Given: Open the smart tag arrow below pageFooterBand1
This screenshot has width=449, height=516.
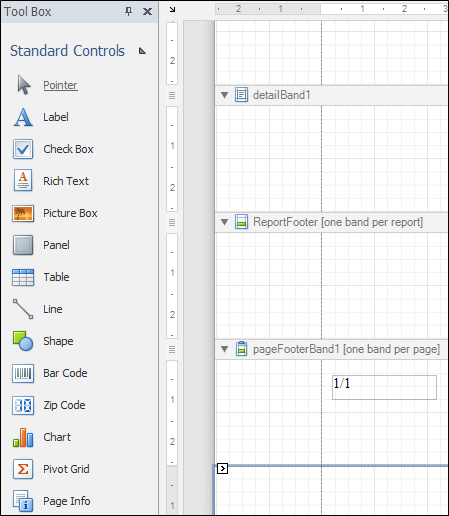Looking at the screenshot, I should click(222, 469).
